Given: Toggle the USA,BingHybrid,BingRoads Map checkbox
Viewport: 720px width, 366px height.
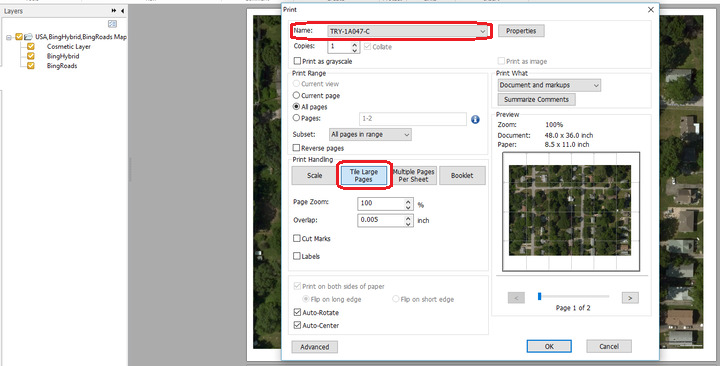Looking at the screenshot, I should tap(19, 37).
